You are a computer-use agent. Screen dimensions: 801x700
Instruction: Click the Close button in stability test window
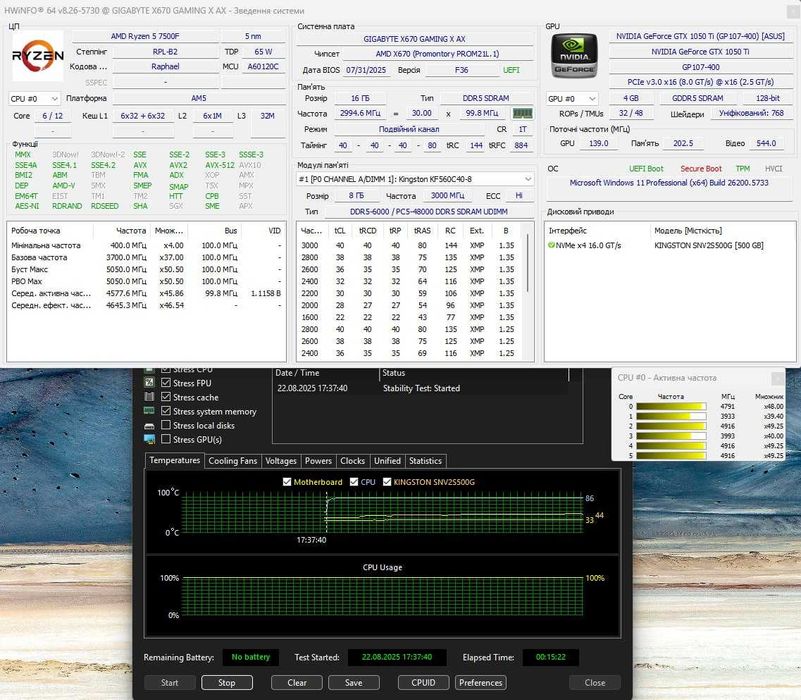click(595, 683)
